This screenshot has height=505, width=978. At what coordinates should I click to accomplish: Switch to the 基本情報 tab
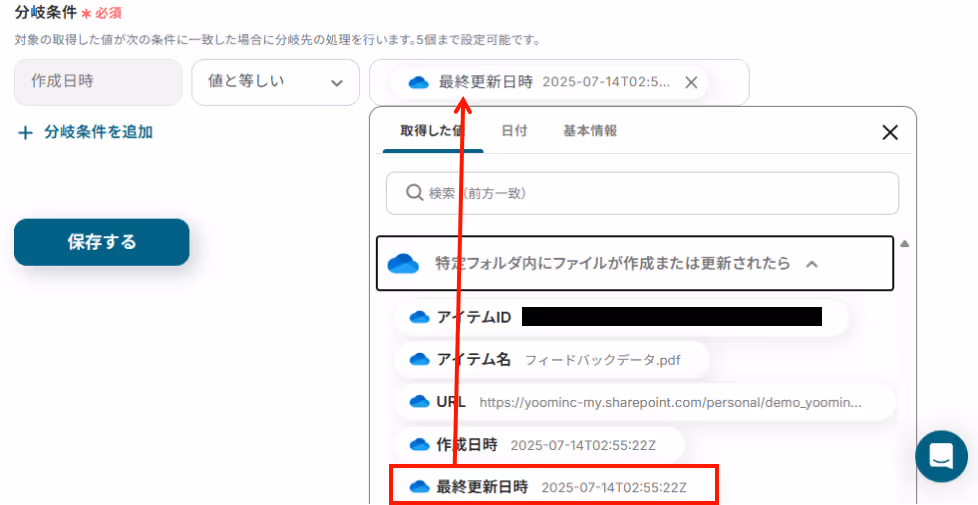tap(590, 131)
